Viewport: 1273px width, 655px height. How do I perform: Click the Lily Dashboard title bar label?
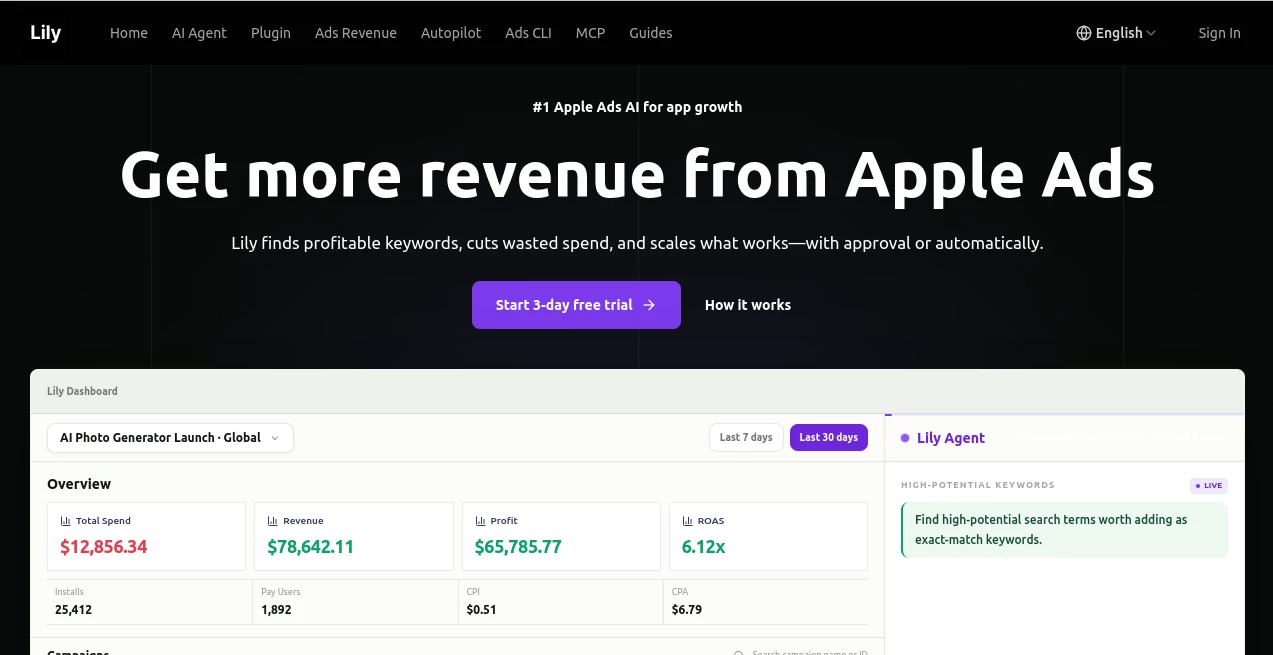point(82,391)
